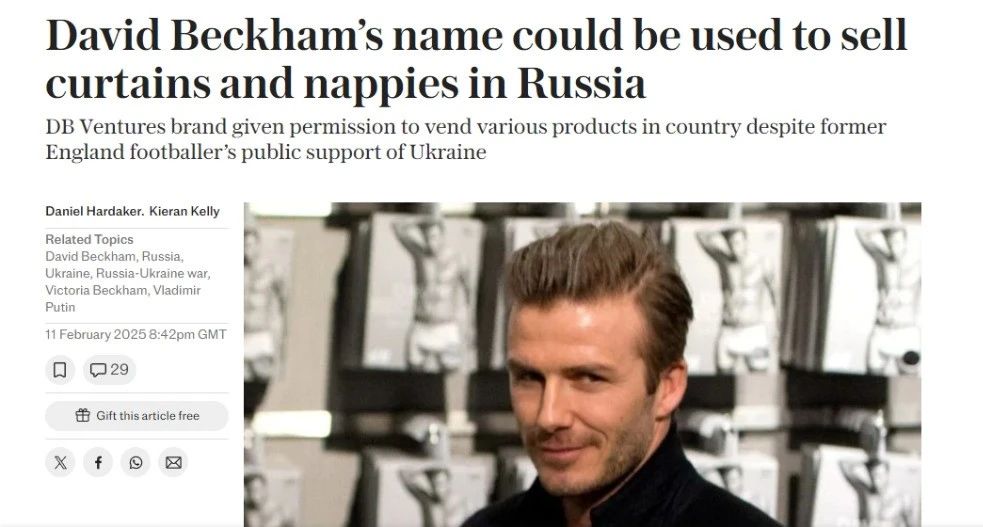Click the 11 February 2025 timestamp
This screenshot has height=527, width=983.
[136, 335]
